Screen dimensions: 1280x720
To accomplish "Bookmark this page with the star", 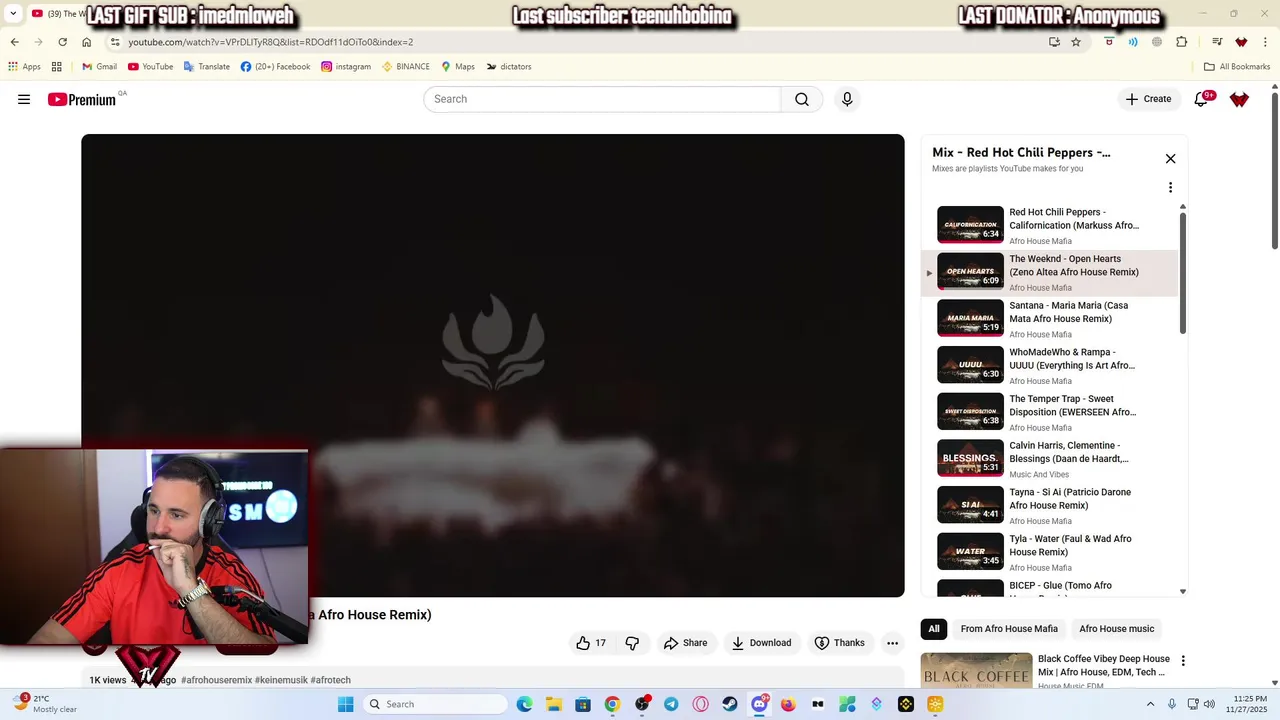I will point(1076,42).
